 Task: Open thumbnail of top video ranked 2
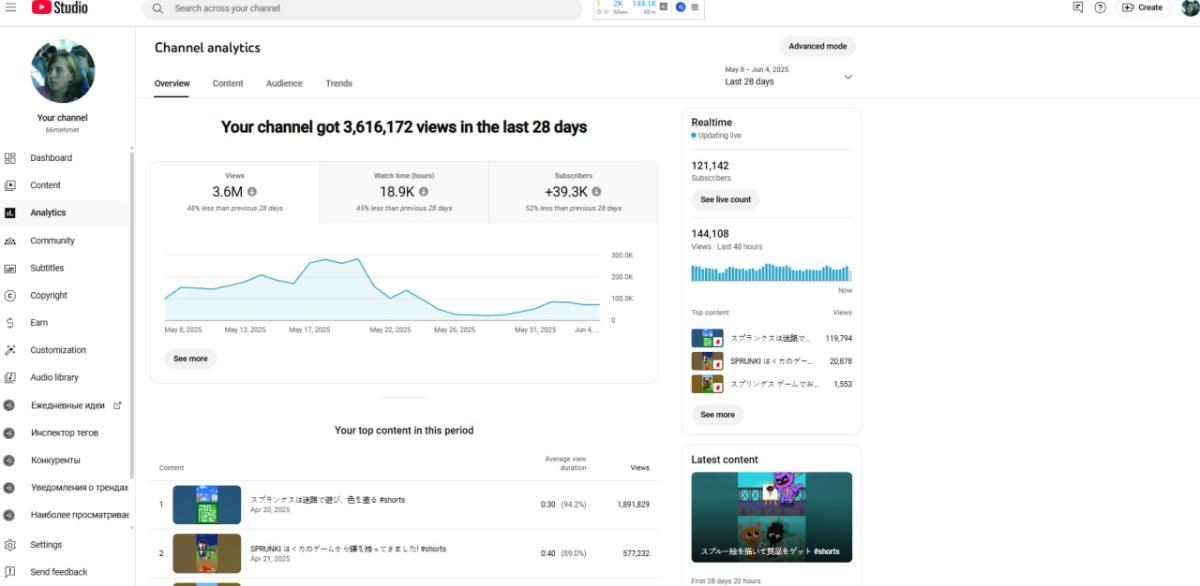point(207,553)
